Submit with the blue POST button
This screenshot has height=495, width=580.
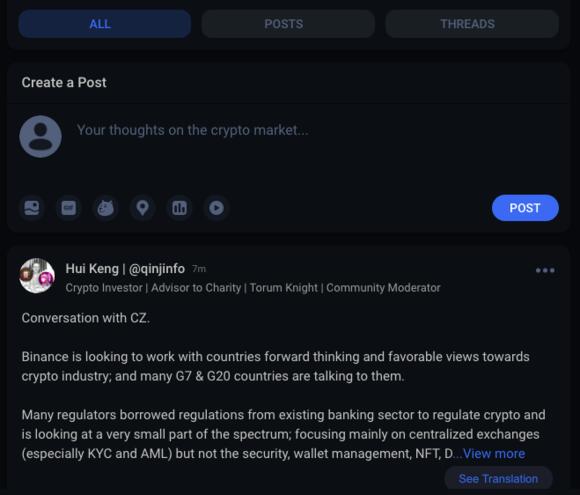(x=525, y=208)
